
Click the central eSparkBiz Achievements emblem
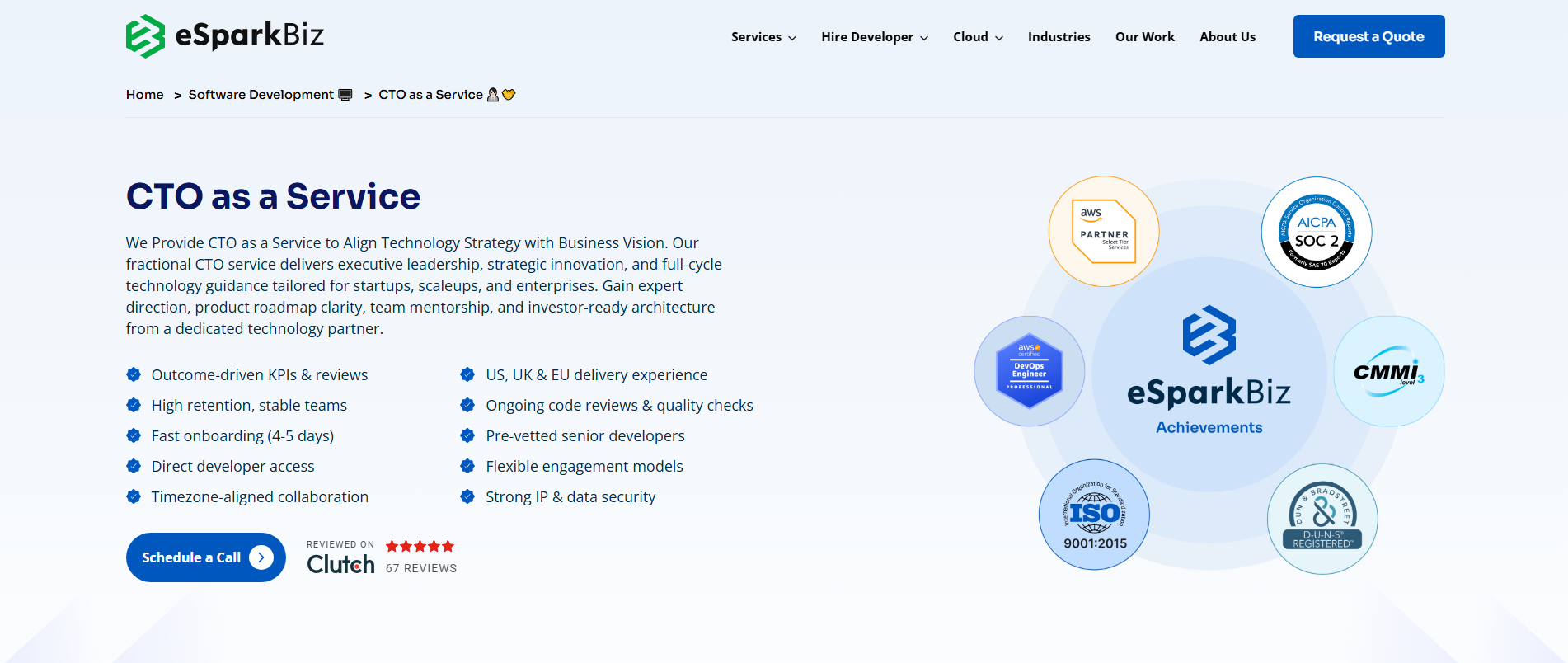[x=1209, y=373]
